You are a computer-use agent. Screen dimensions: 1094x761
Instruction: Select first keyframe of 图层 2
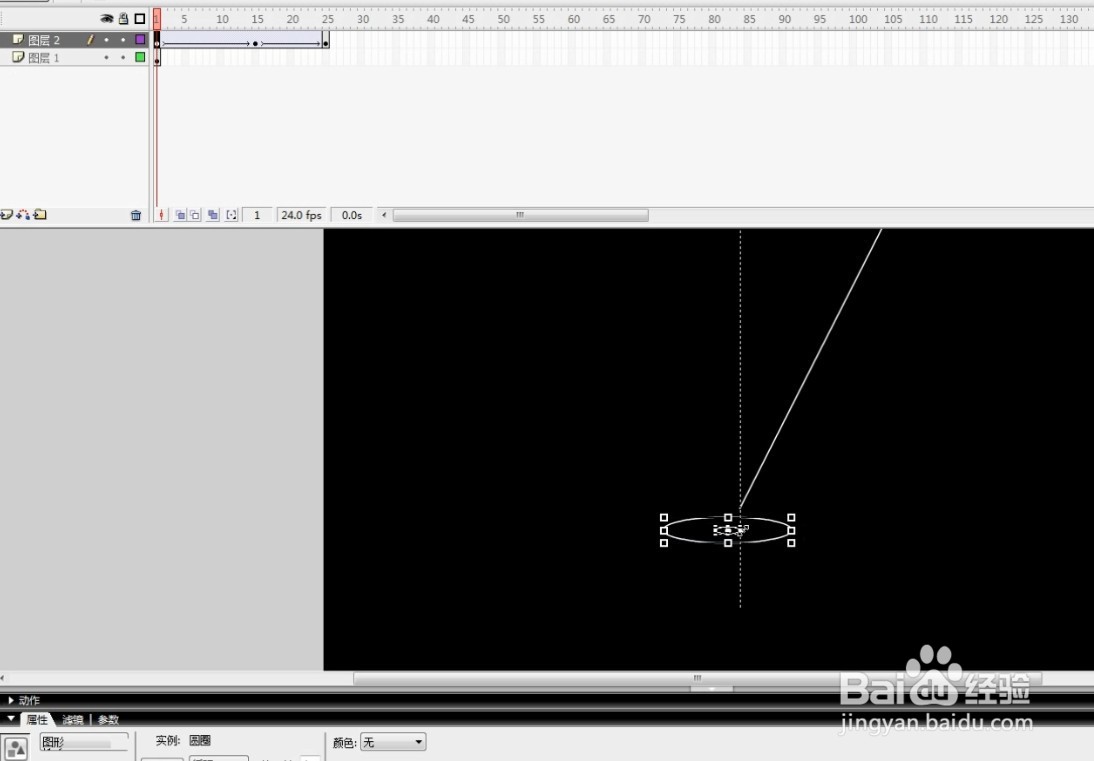point(157,40)
